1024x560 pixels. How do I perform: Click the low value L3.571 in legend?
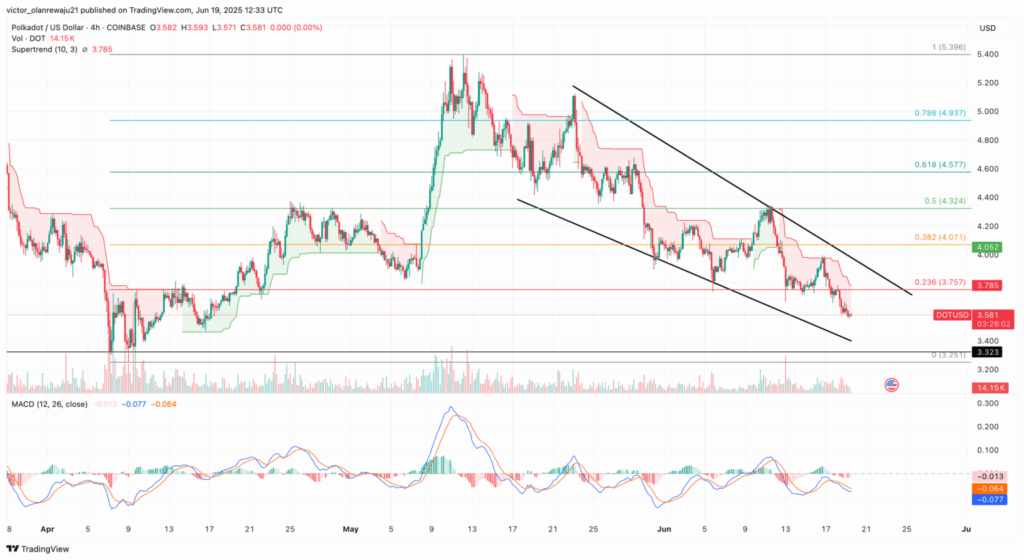click(x=224, y=27)
